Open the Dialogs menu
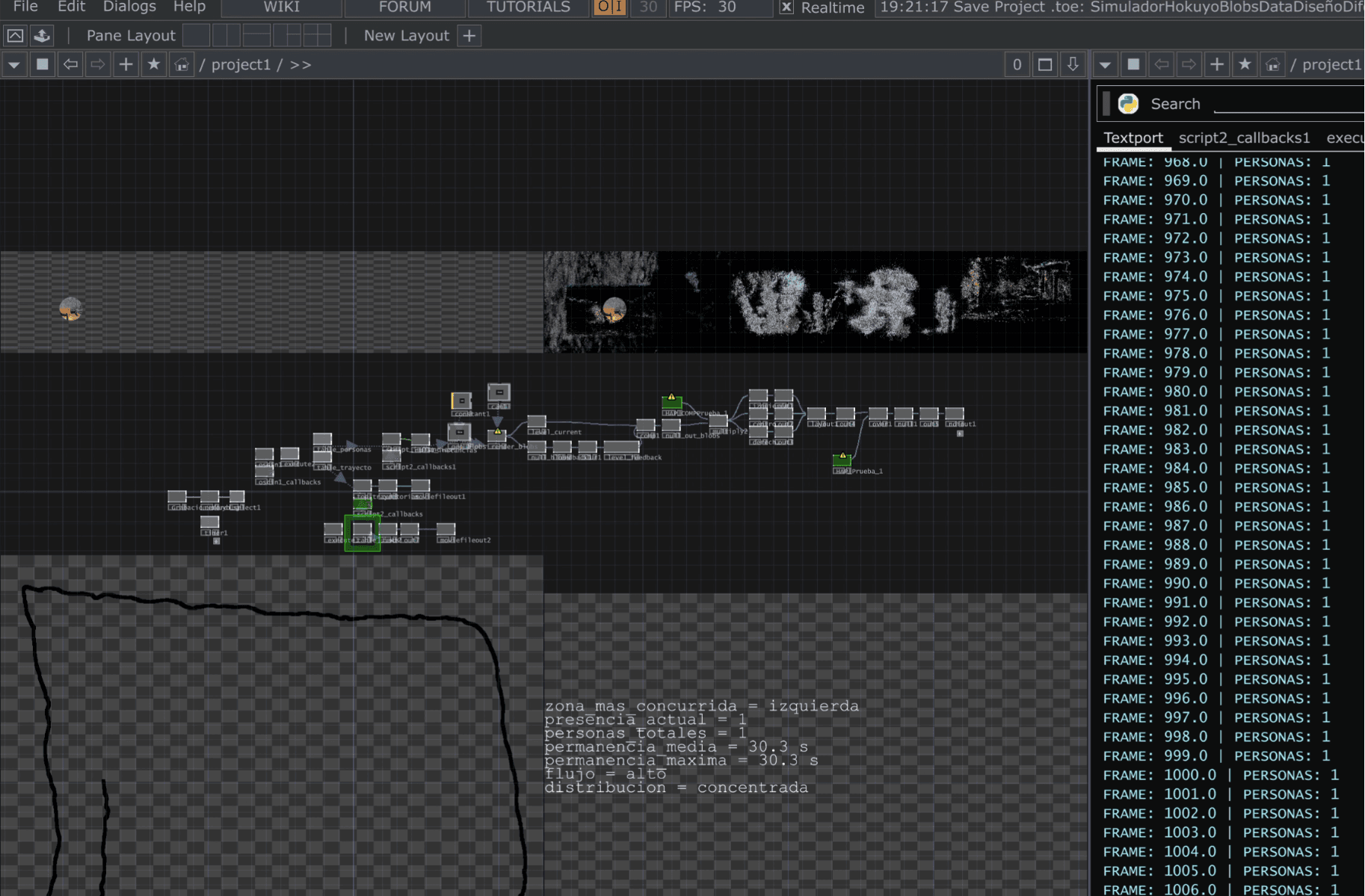 [129, 7]
